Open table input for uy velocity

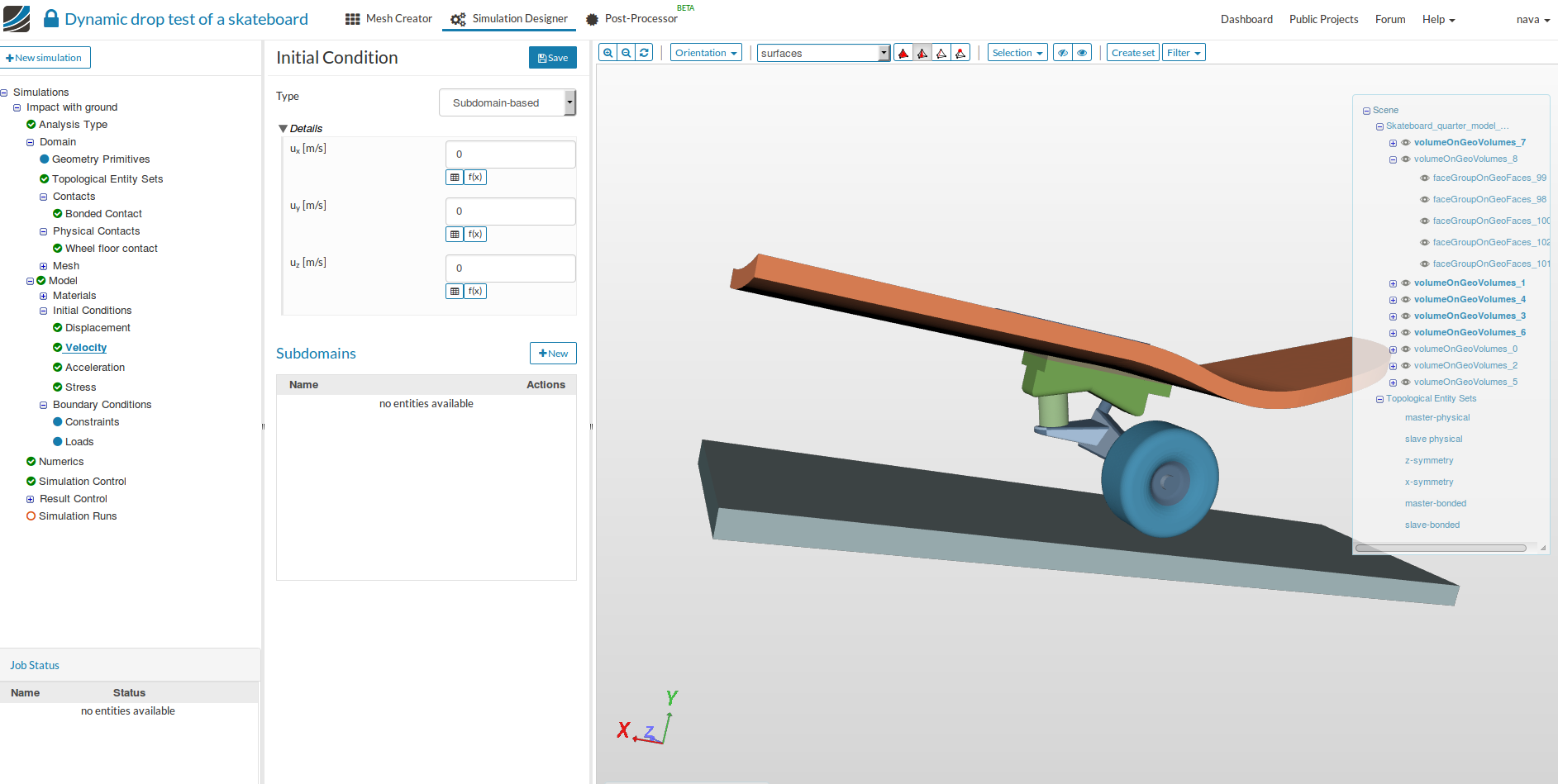tap(455, 234)
